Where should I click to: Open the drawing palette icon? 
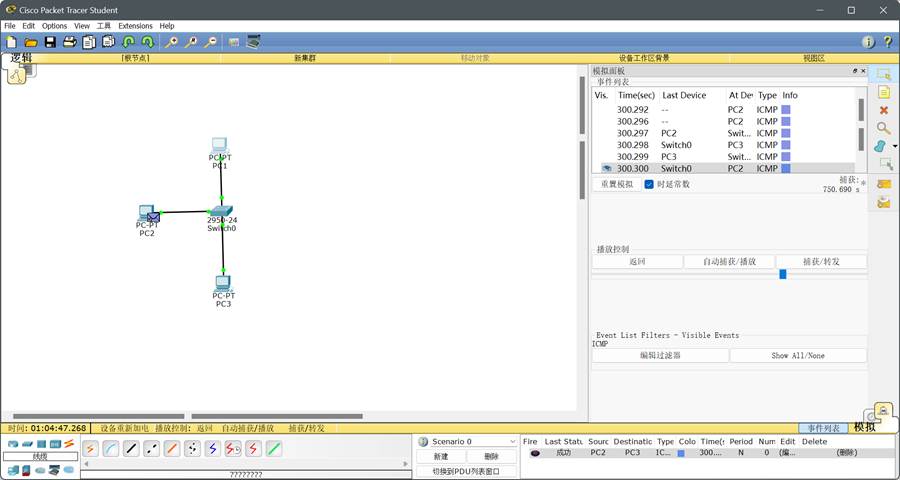(234, 42)
